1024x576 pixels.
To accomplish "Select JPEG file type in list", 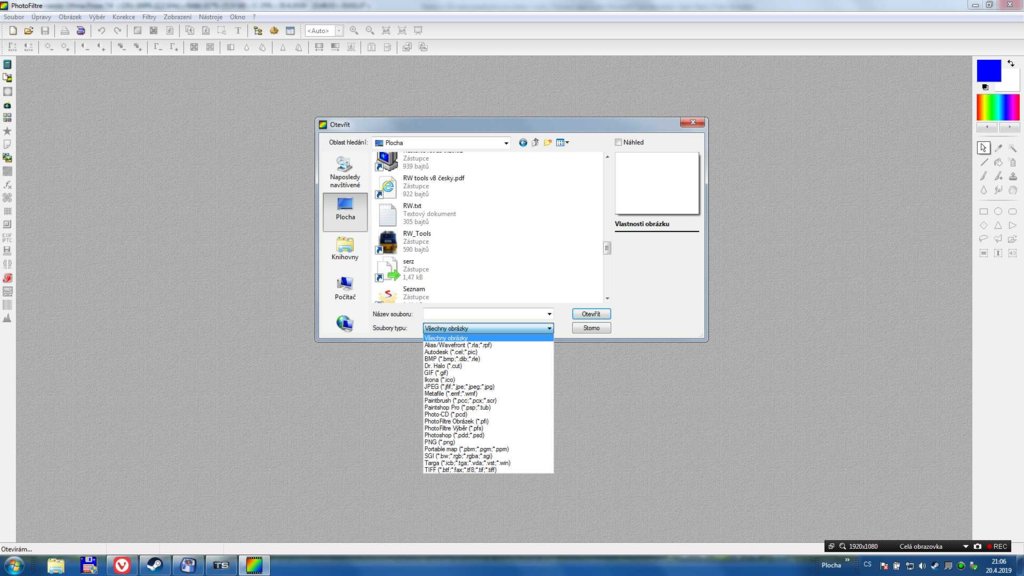I will point(488,387).
